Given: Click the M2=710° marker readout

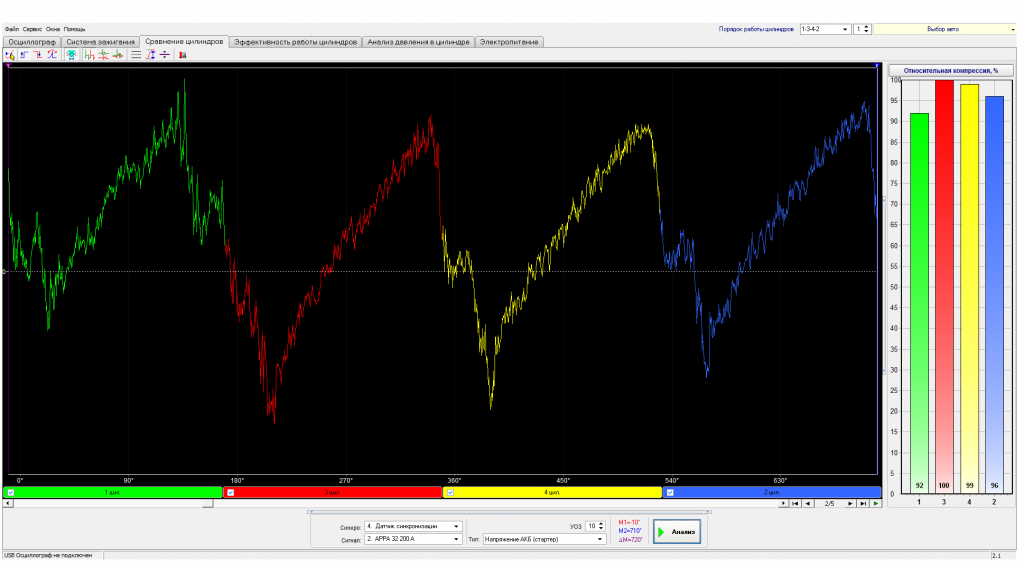Looking at the screenshot, I should 630,531.
